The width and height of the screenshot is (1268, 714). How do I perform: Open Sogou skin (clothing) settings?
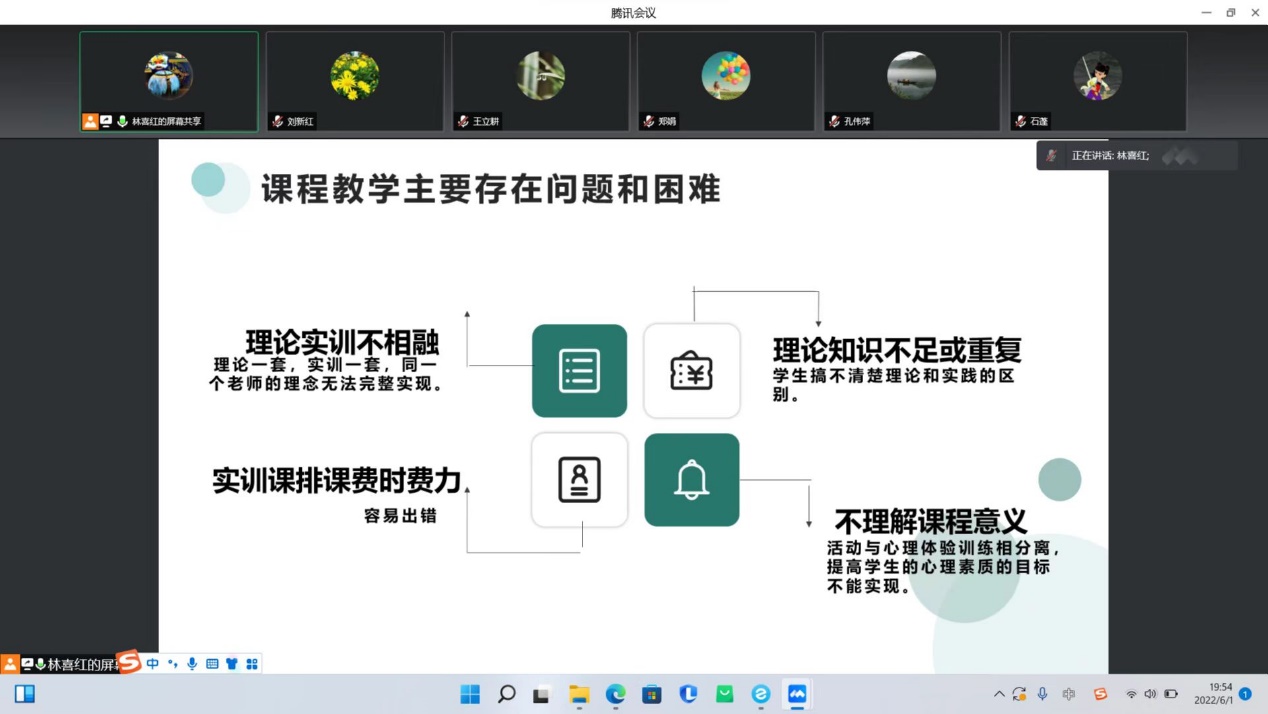click(232, 663)
